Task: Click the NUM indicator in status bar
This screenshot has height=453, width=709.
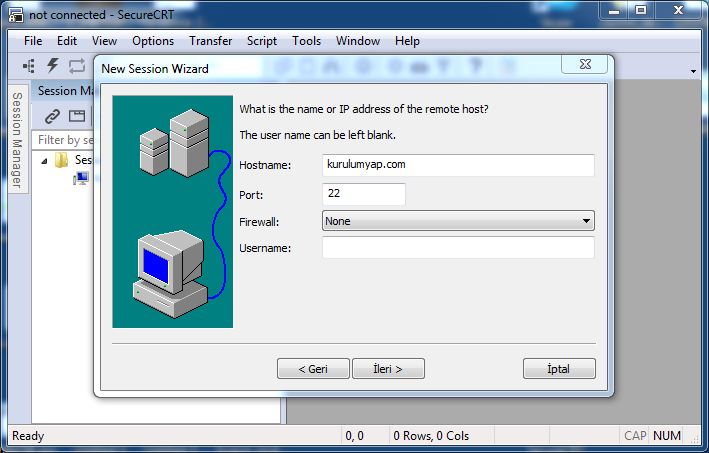Action: 667,436
